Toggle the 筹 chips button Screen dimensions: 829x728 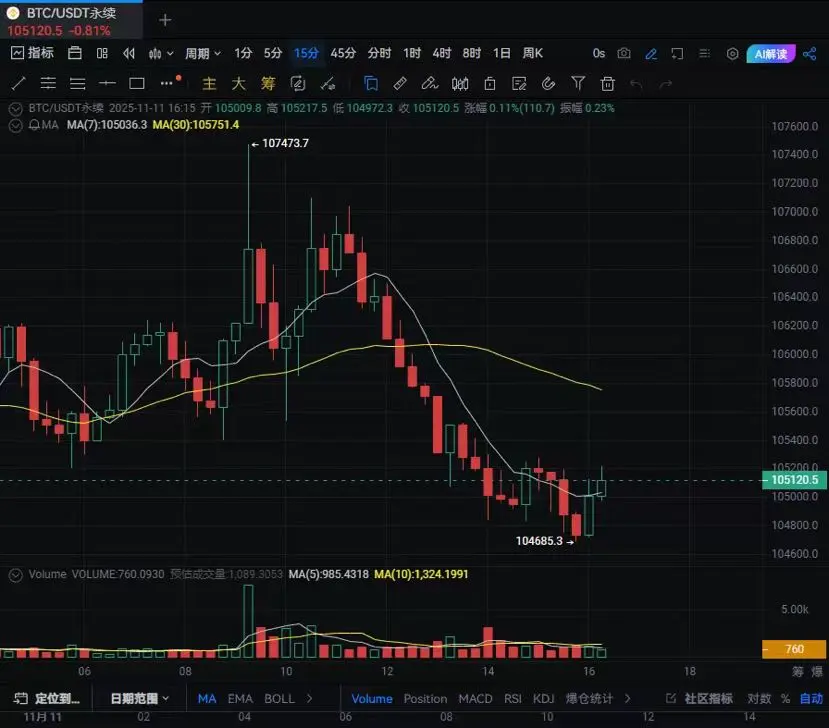coord(268,84)
